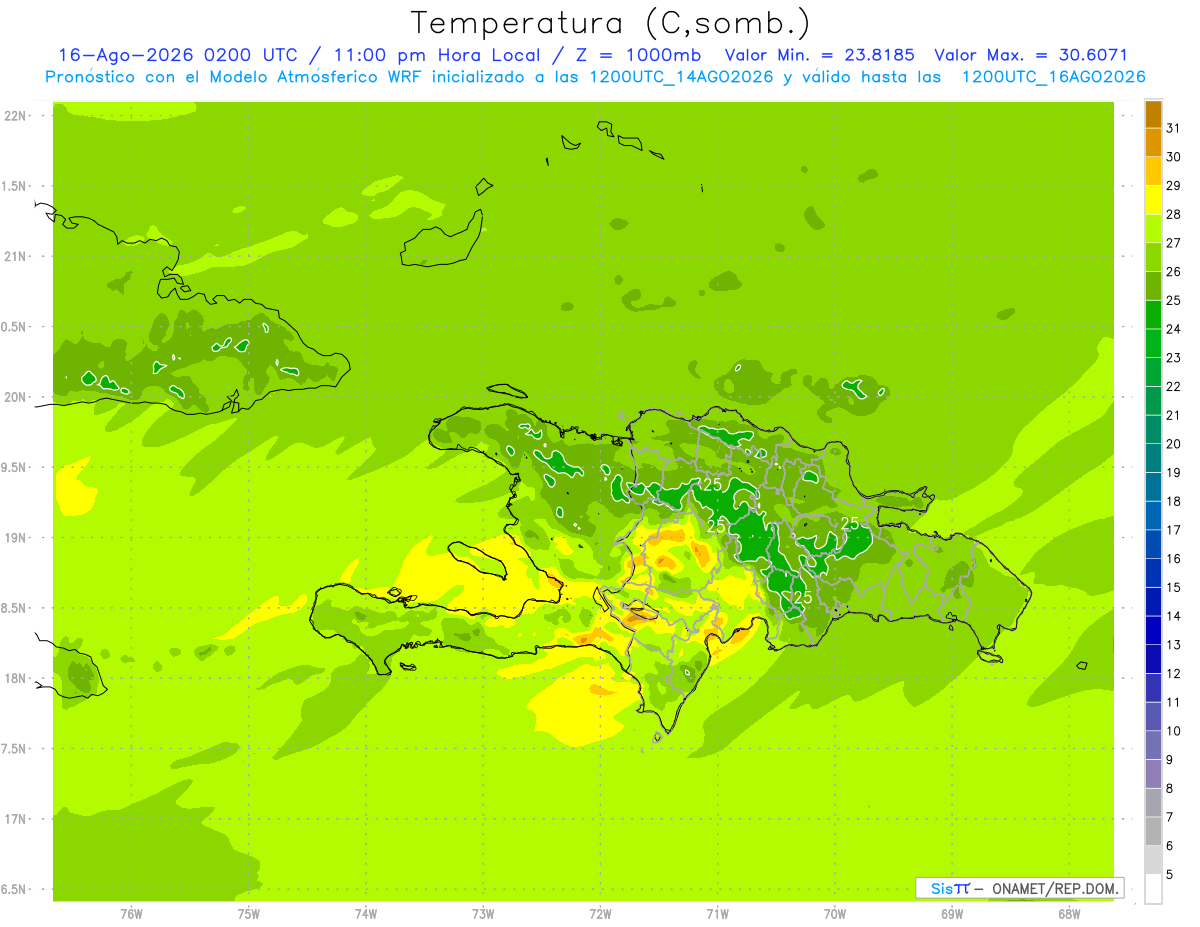Click the "Valor Max. = 30.6071" text
The image size is (1200, 927).
[x=1030, y=55]
